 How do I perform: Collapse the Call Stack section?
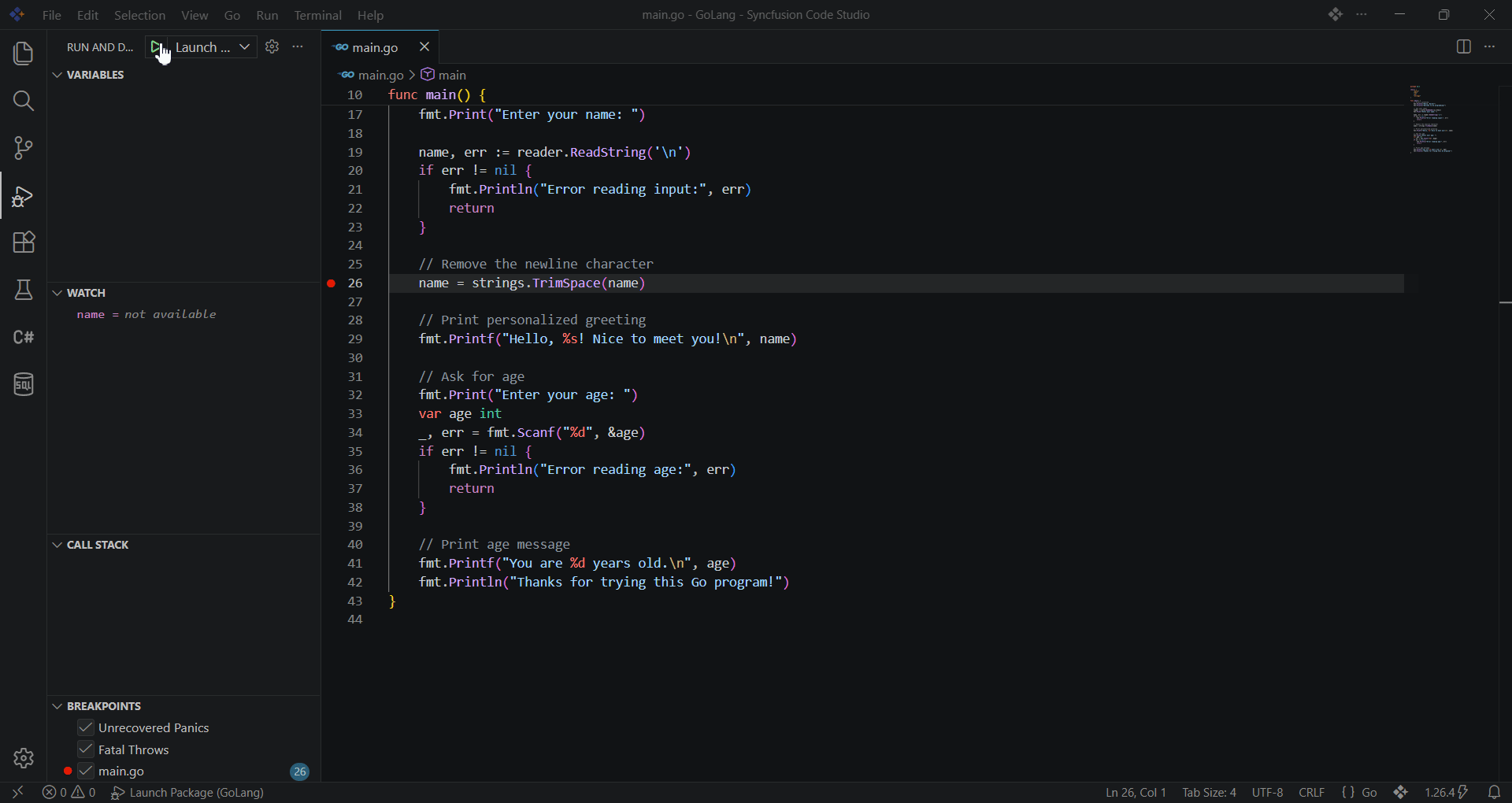click(x=57, y=545)
